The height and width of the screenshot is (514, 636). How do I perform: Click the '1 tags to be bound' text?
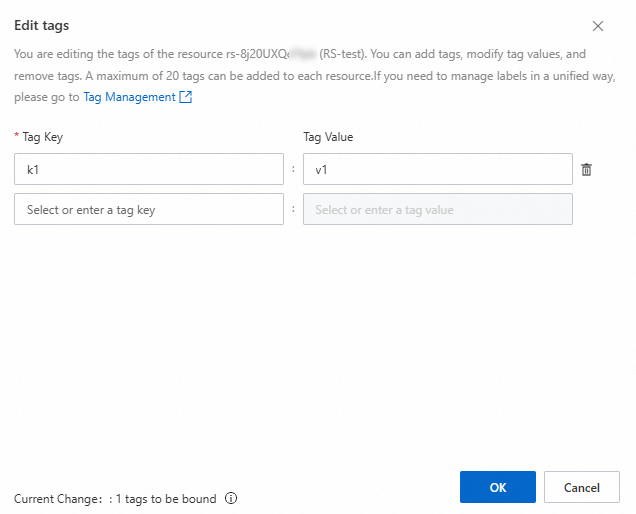coord(166,499)
